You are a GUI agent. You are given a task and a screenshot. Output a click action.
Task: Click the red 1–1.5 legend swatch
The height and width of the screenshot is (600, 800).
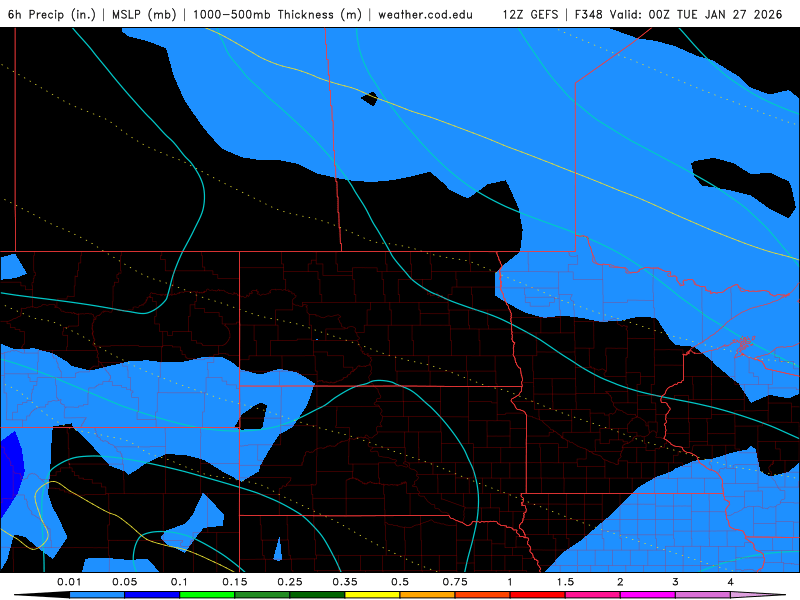[x=538, y=595]
